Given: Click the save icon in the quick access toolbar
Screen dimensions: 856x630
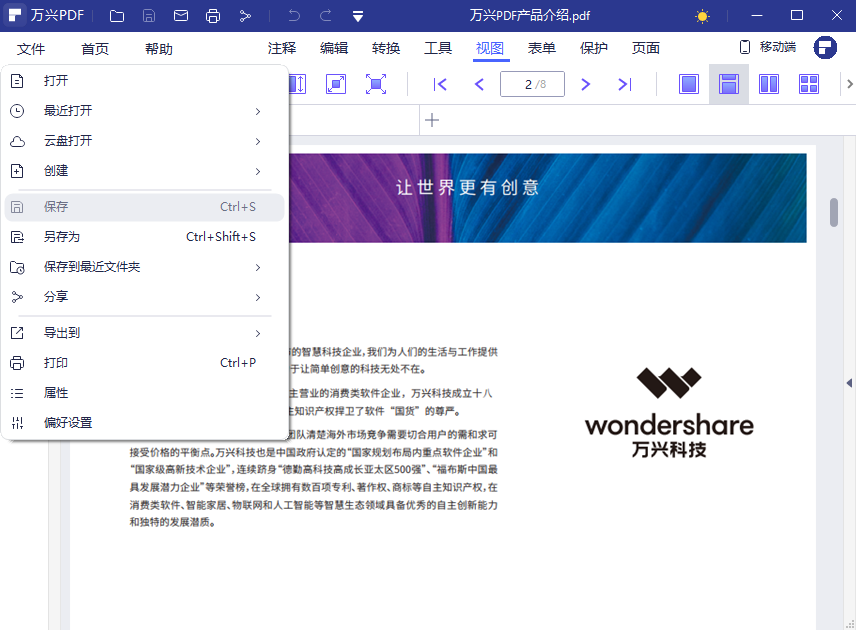Looking at the screenshot, I should pyautogui.click(x=150, y=15).
